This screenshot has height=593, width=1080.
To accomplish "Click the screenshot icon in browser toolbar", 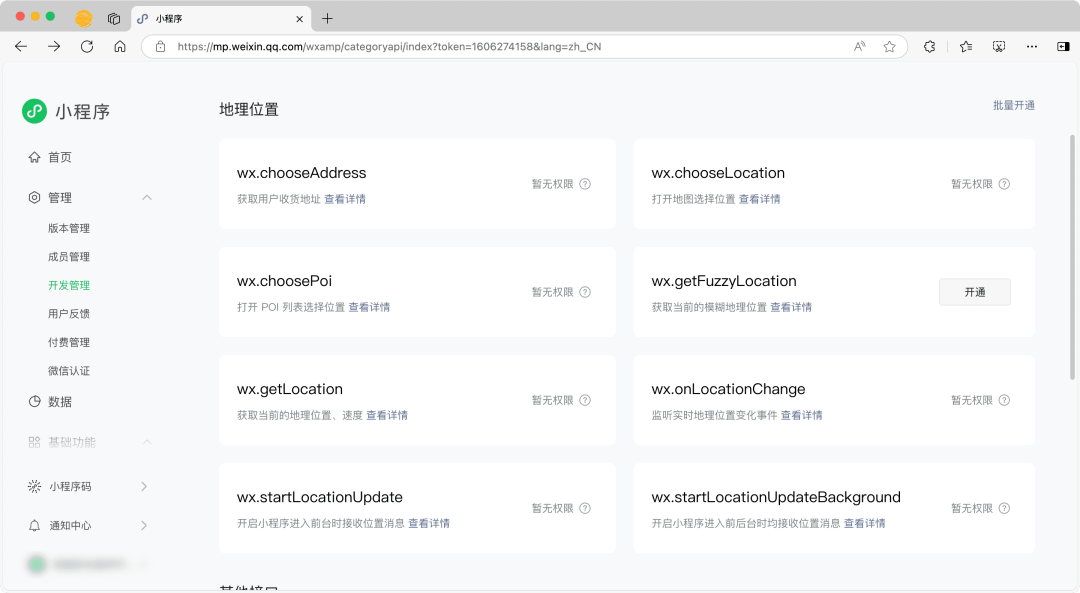I will [999, 47].
